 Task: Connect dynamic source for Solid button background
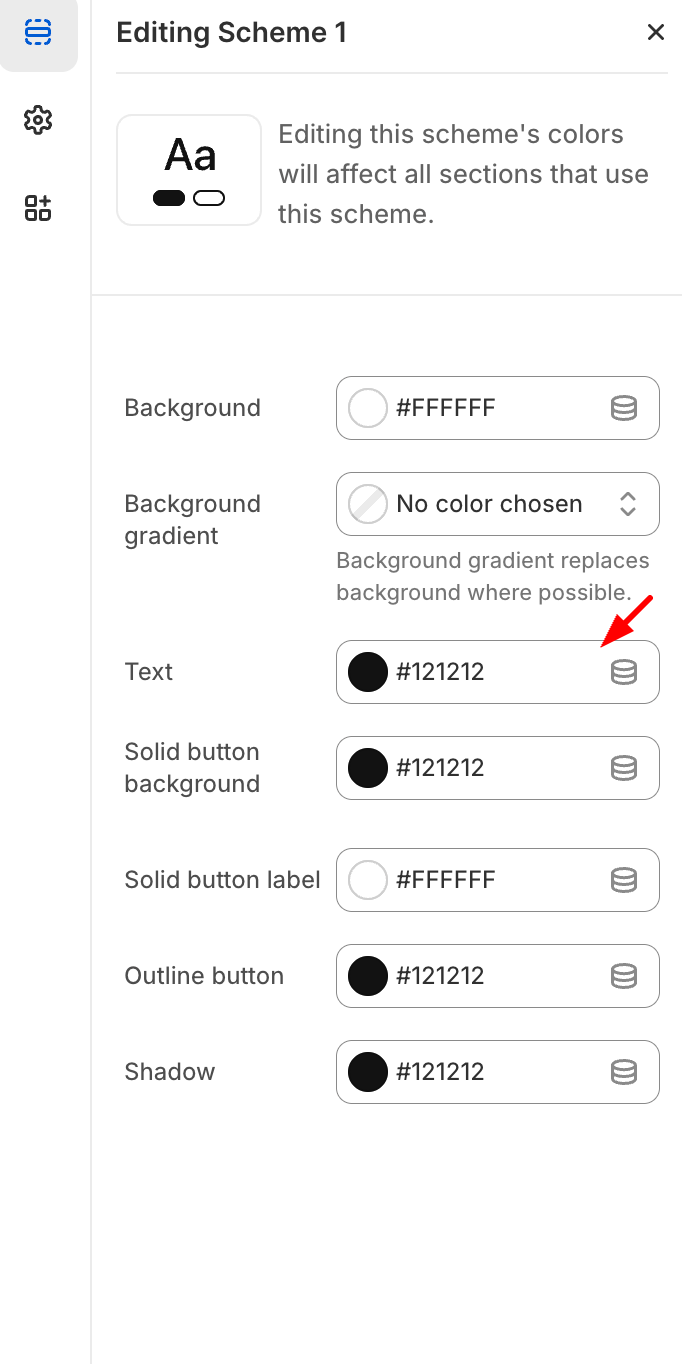tap(624, 768)
